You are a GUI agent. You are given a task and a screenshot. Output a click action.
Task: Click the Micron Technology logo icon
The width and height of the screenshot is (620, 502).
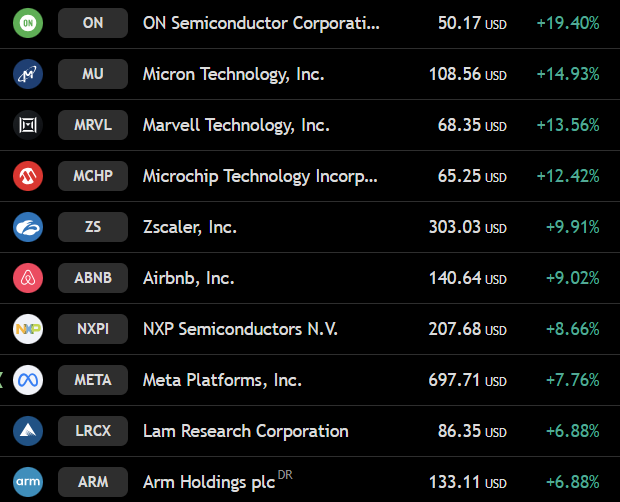pyautogui.click(x=28, y=74)
